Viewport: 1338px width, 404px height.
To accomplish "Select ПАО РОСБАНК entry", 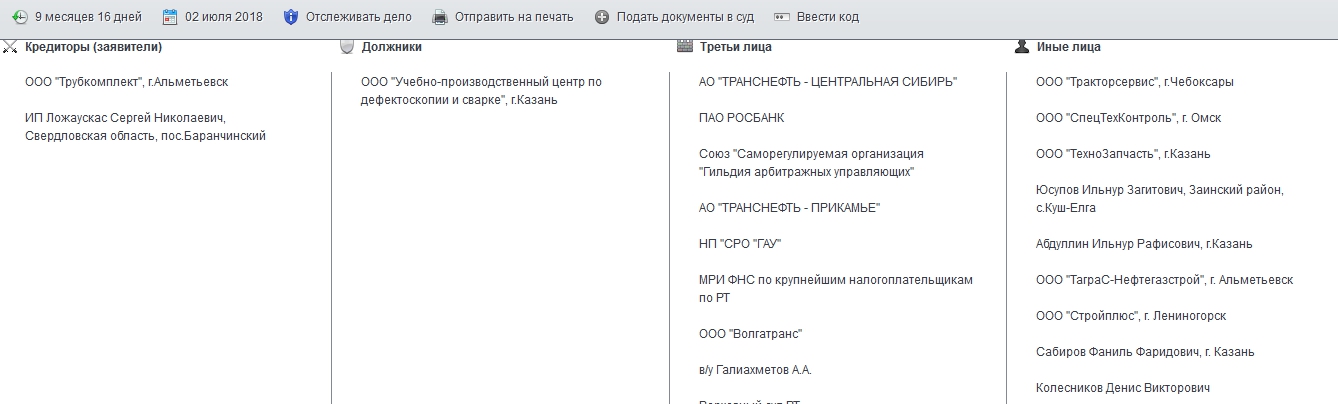I will (742, 118).
